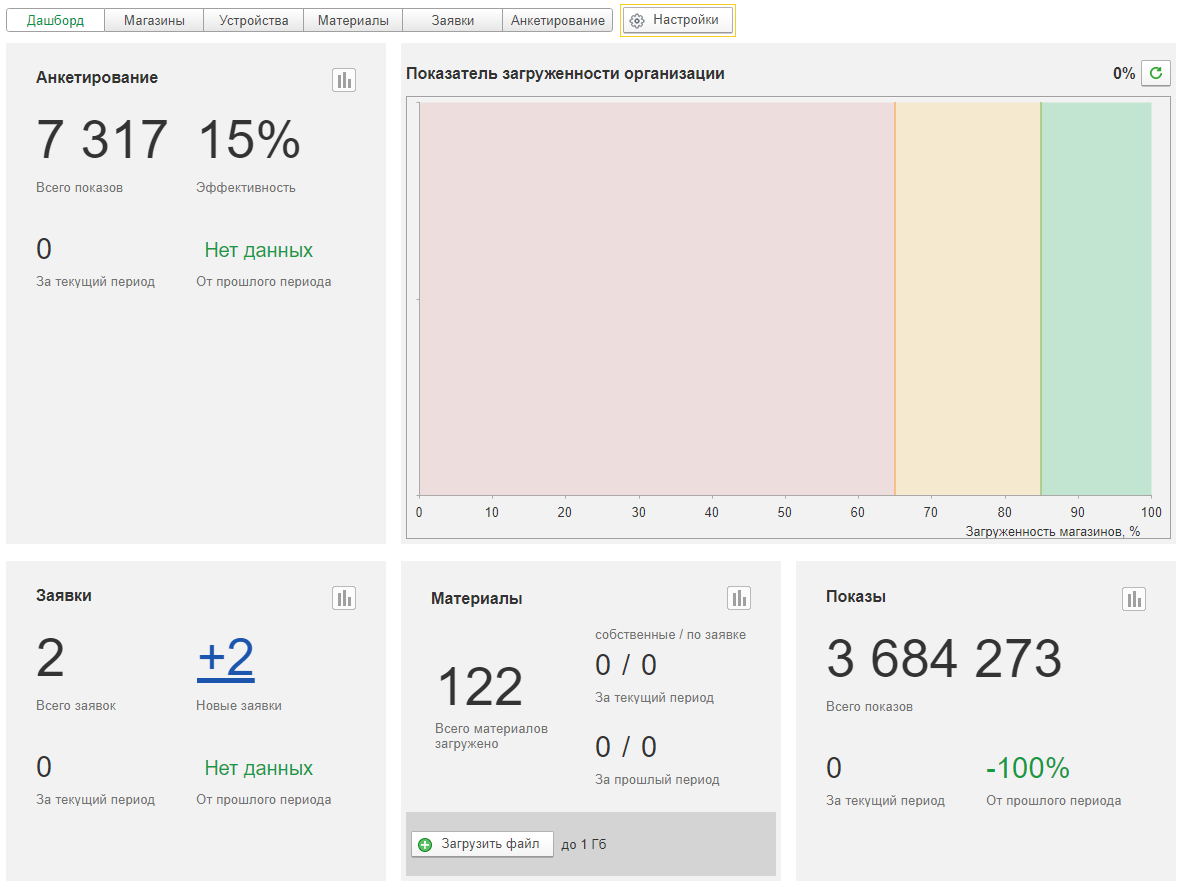
Task: Select the 122 materials uploaded count
Action: [x=480, y=686]
